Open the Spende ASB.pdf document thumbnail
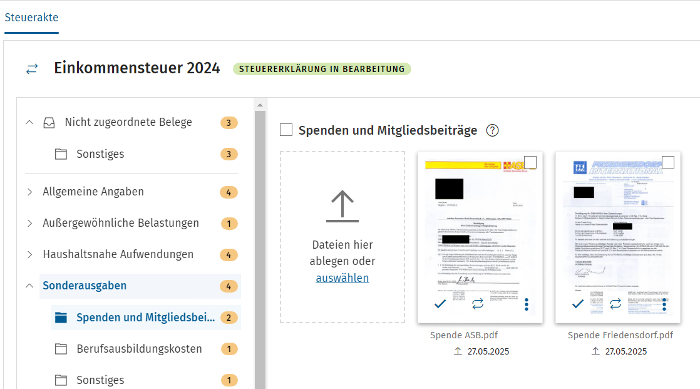The image size is (700, 389). [480, 237]
